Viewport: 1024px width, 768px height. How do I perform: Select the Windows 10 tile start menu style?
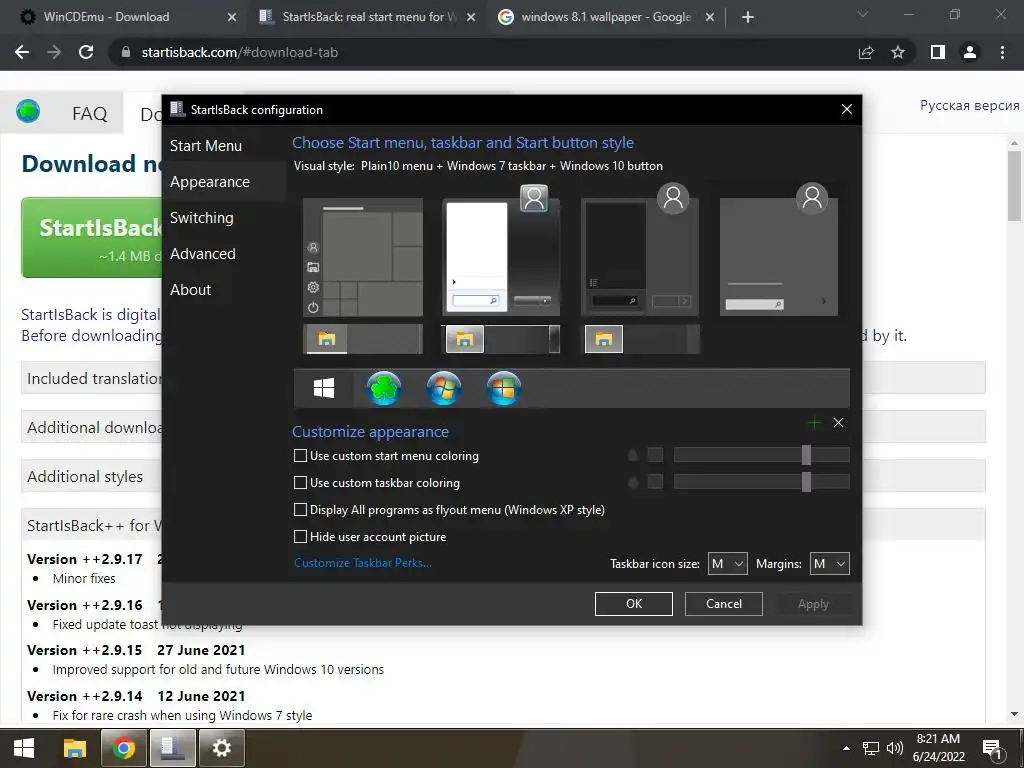(363, 257)
